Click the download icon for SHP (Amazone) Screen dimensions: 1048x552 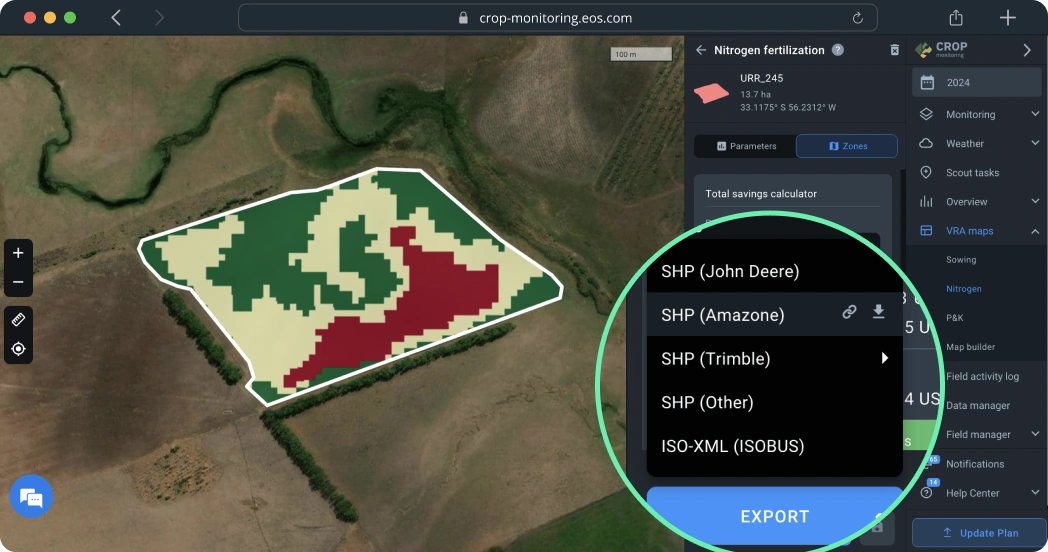pos(878,312)
